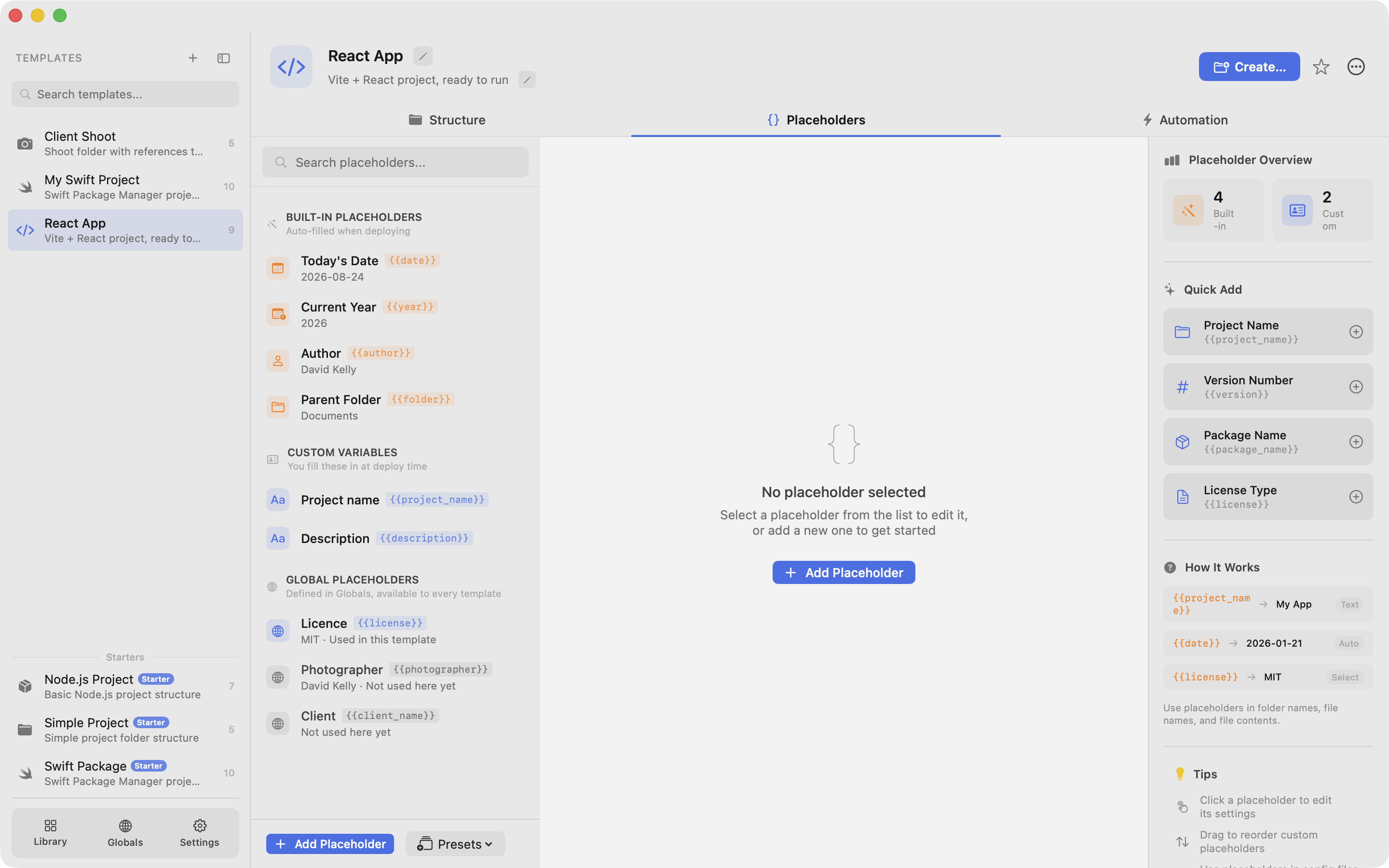Open Library from bottom bar
Image resolution: width=1389 pixels, height=868 pixels.
(51, 833)
